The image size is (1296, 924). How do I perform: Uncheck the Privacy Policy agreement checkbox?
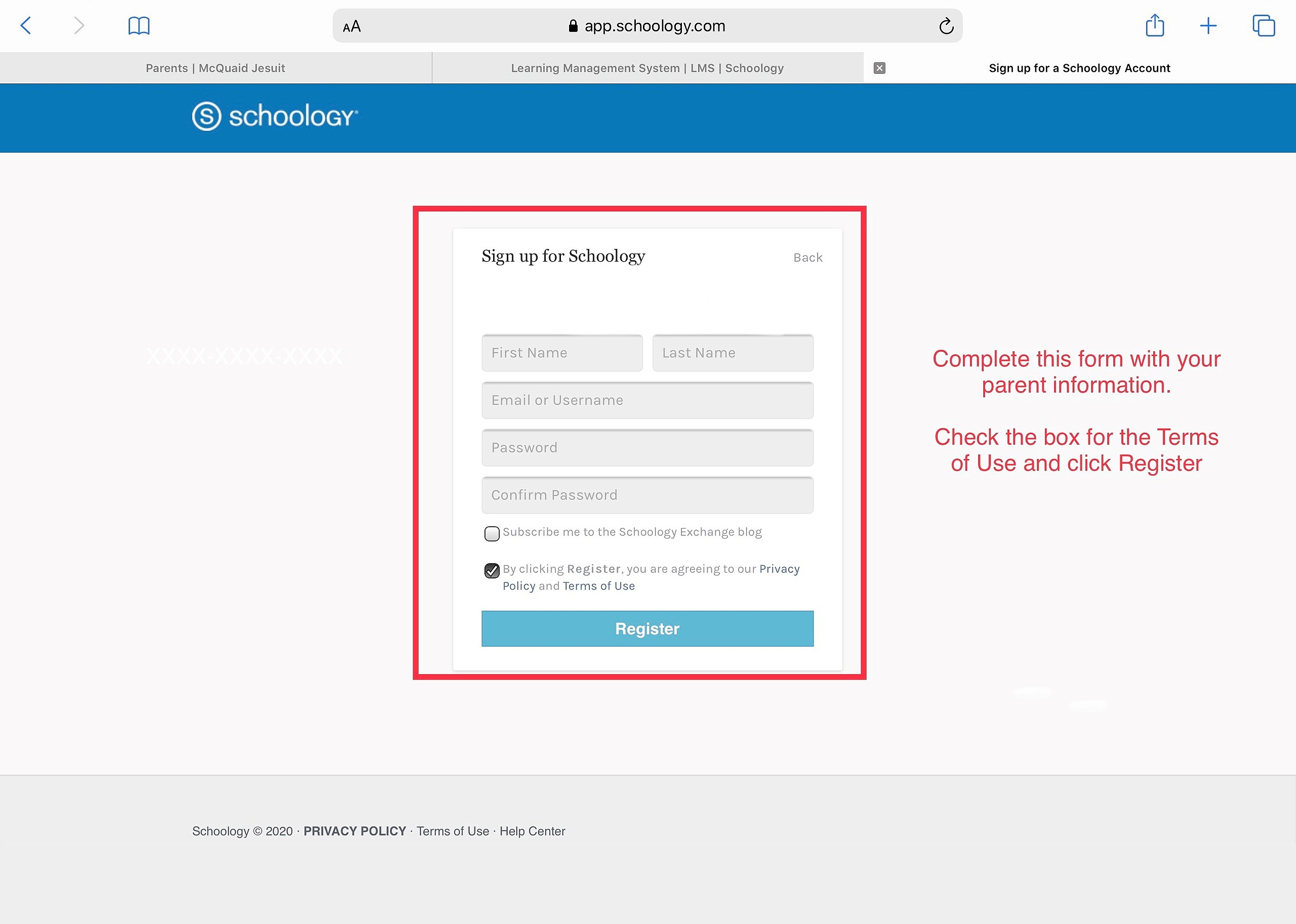click(492, 570)
